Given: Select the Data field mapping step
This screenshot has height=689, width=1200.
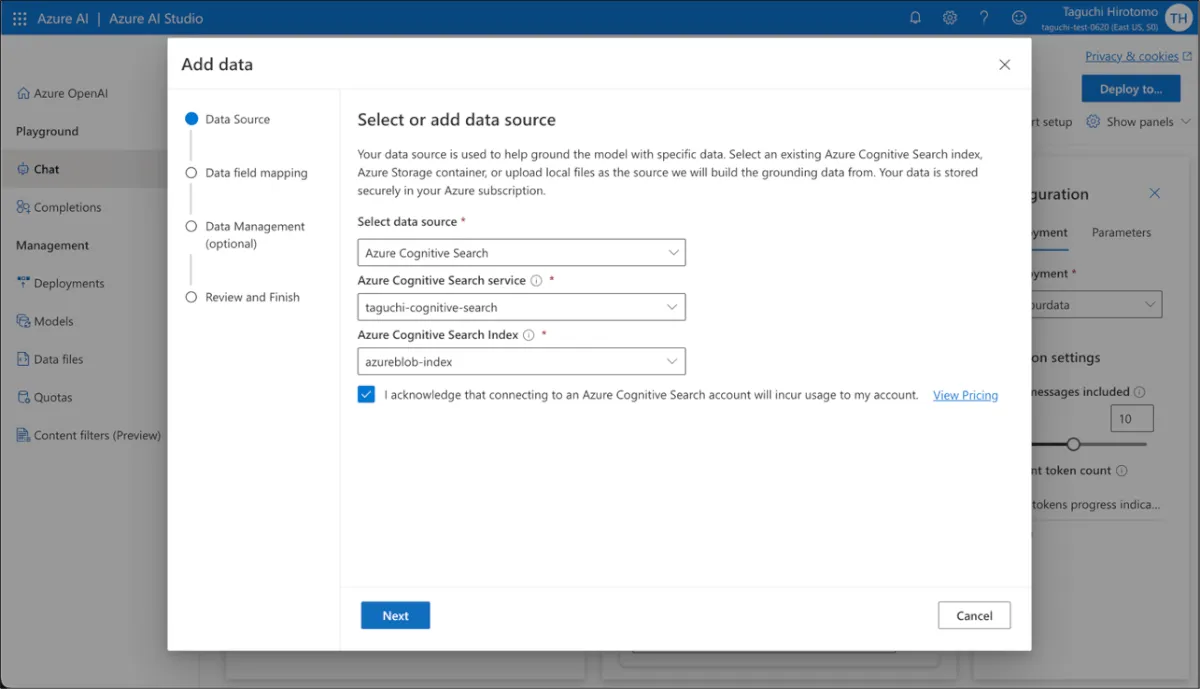Looking at the screenshot, I should (x=256, y=173).
